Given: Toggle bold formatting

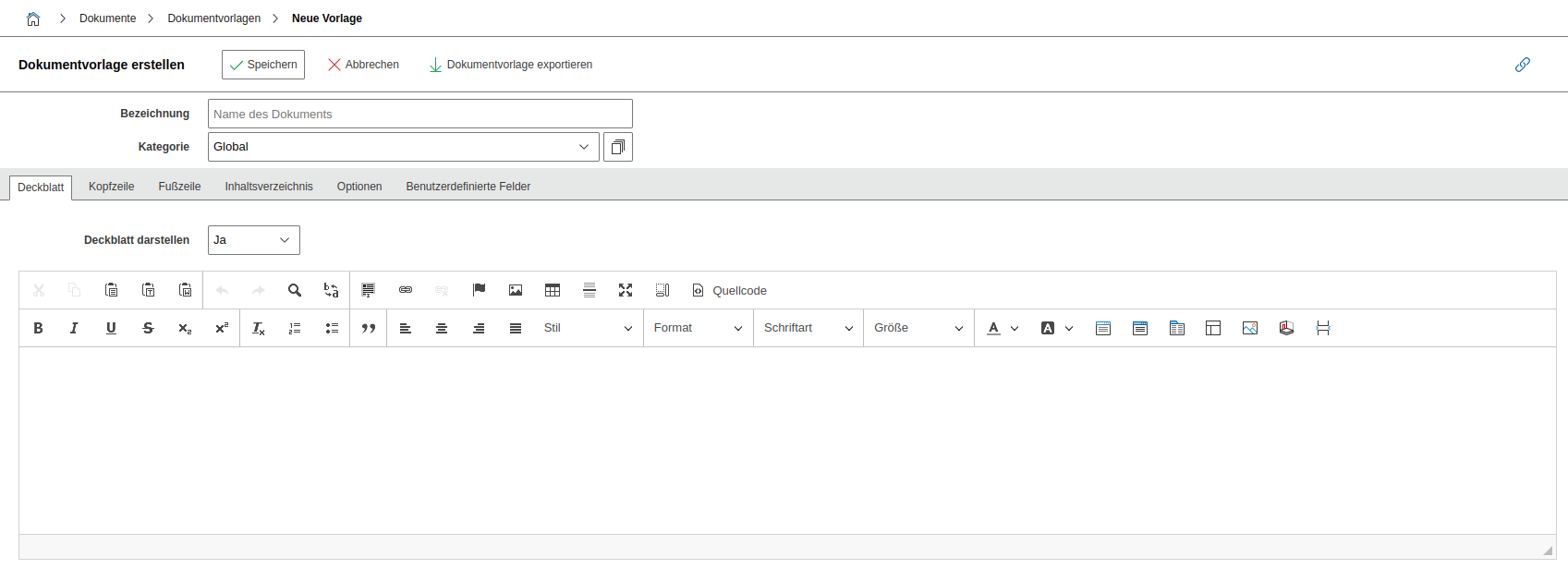Looking at the screenshot, I should 38,328.
